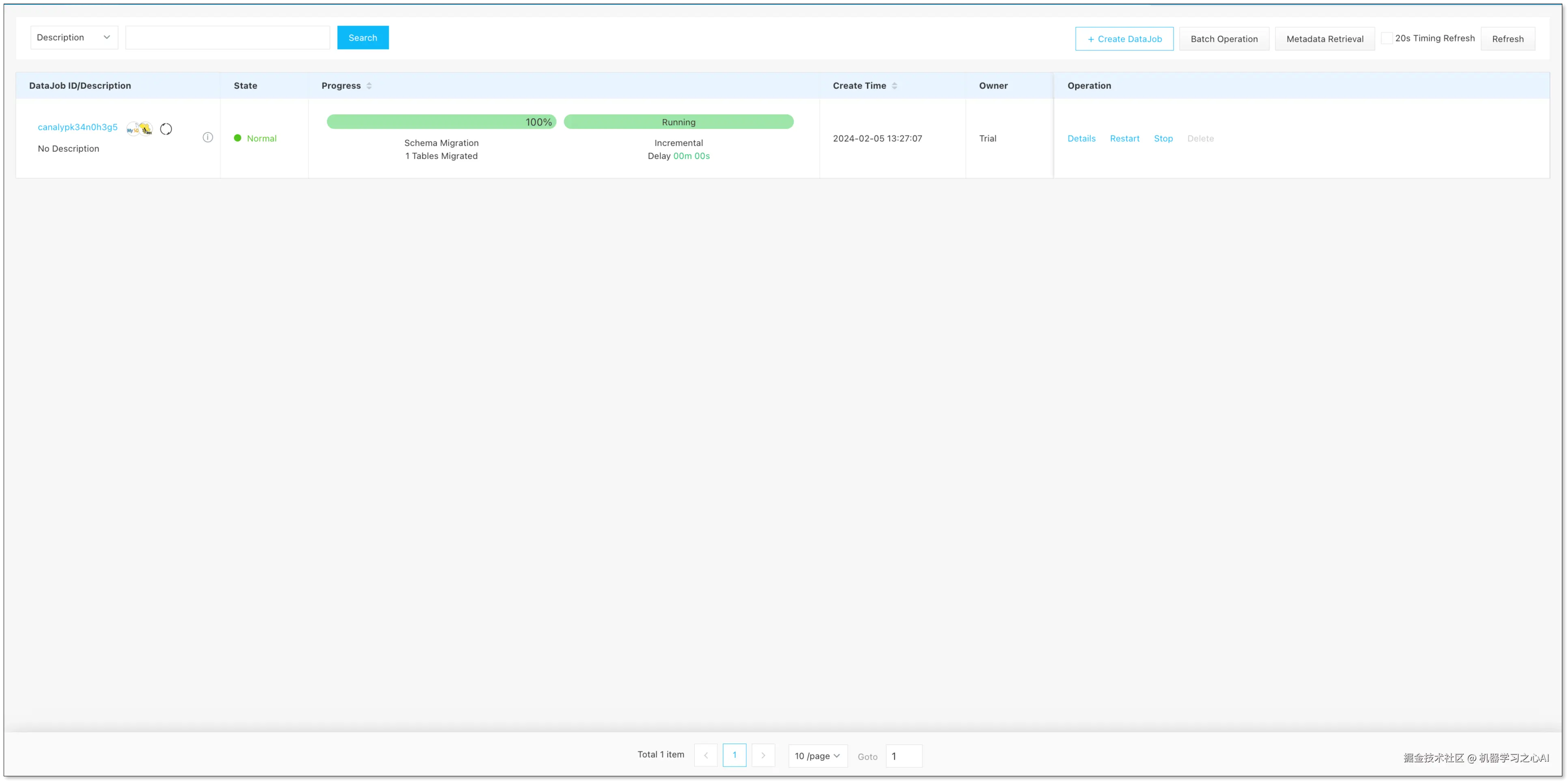Open the Description search filter dropdown
Viewport: 1568px width, 782px height.
point(74,38)
